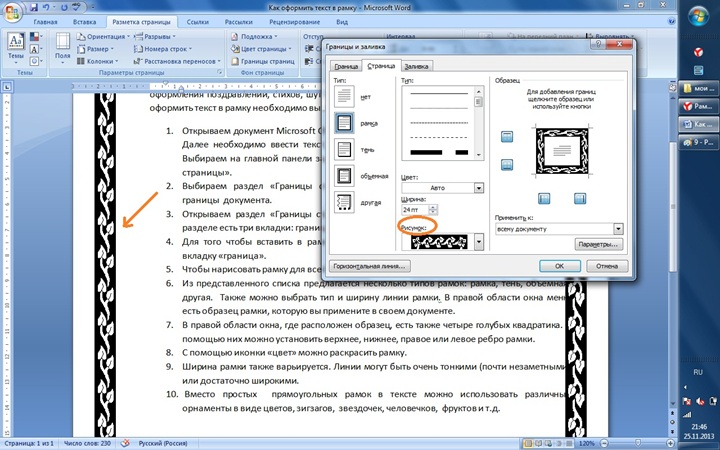The image size is (720, 450).
Task: Toggle the top border button in preview
Action: tap(507, 136)
